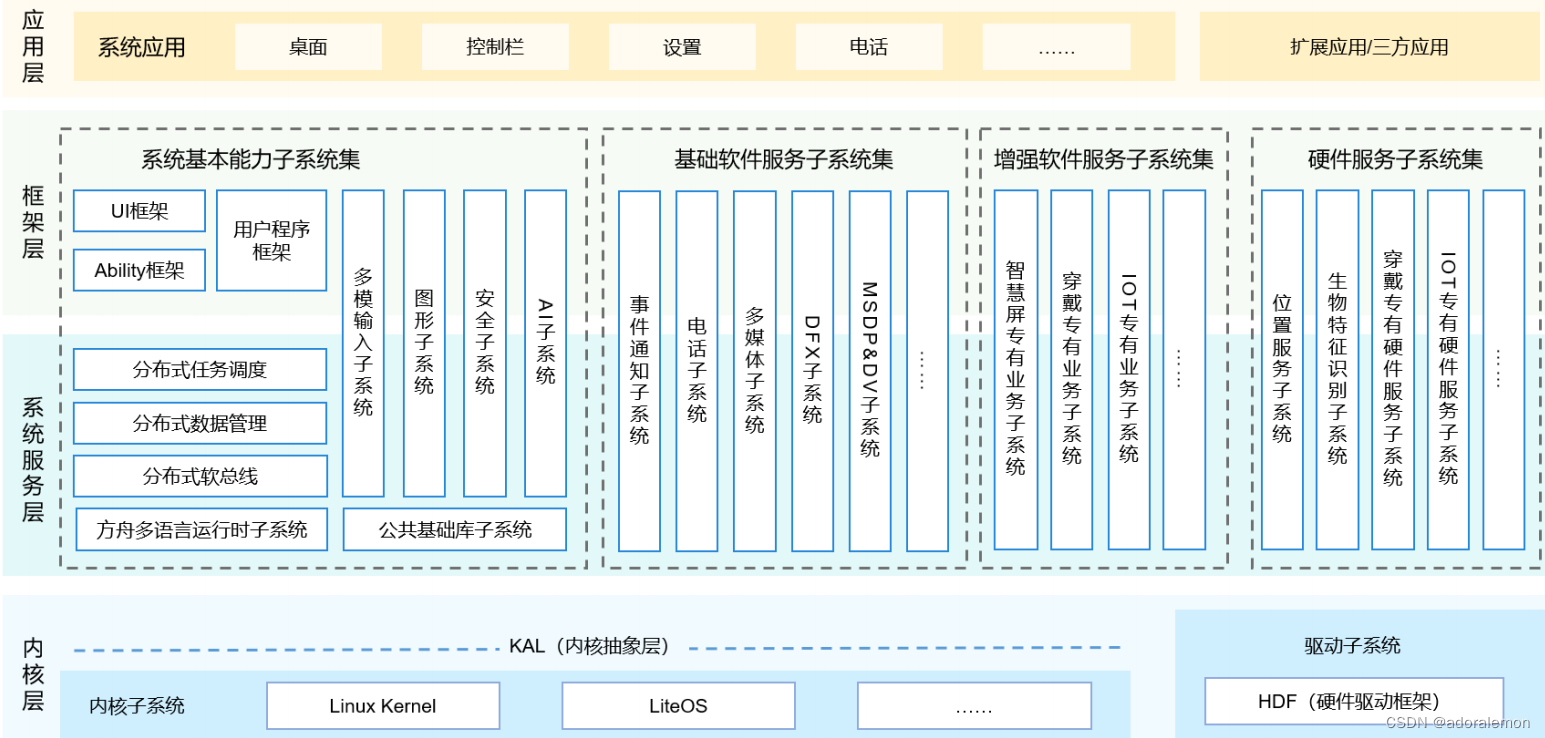Click the 分布式任务调度 box
This screenshot has width=1545, height=738.
click(200, 369)
